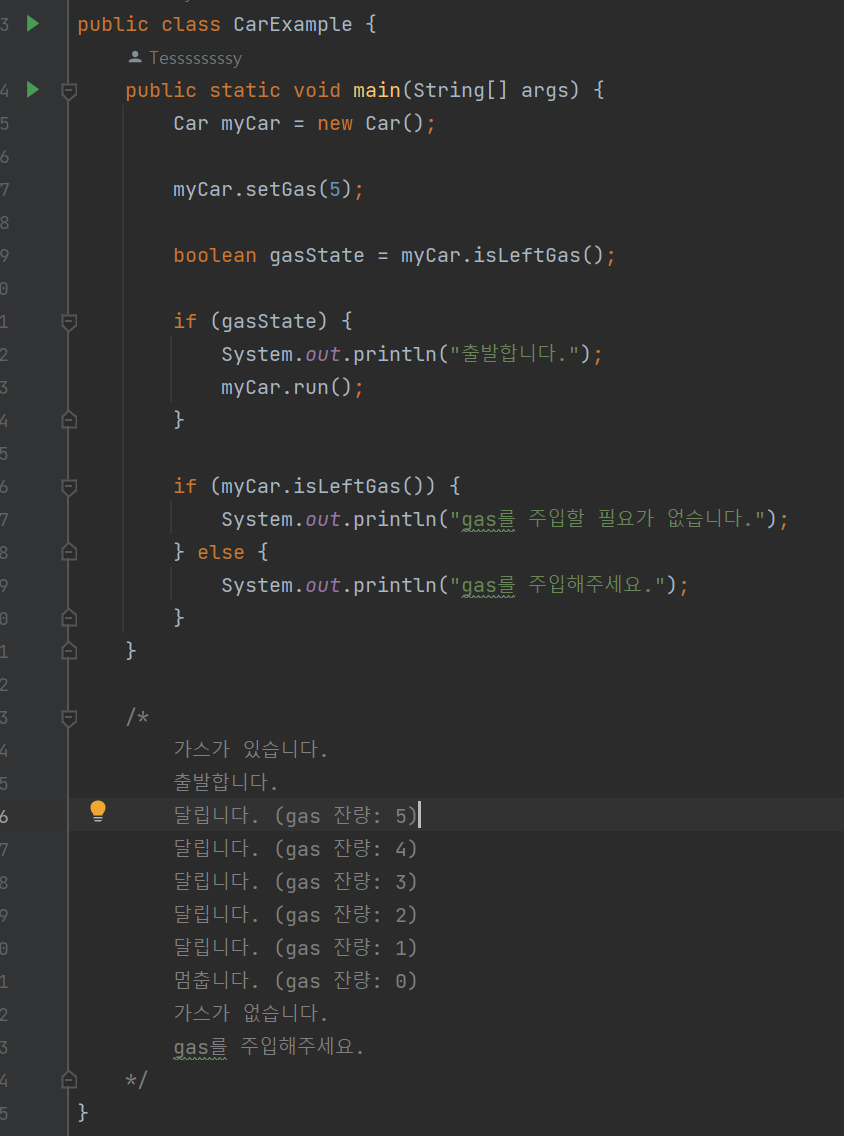This screenshot has width=844, height=1136.
Task: Click the author icon beside Tessssssssy
Action: click(134, 57)
